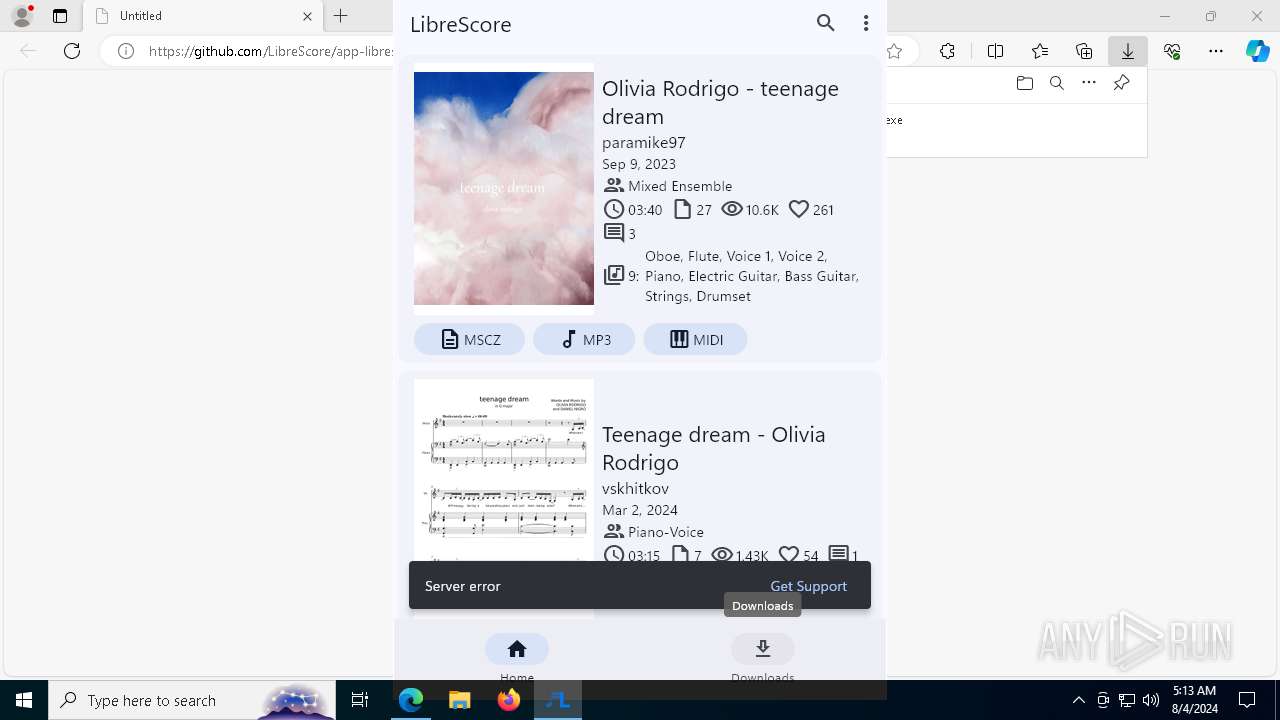Reload the page in Edge
1280x720 pixels.
coord(72,51)
